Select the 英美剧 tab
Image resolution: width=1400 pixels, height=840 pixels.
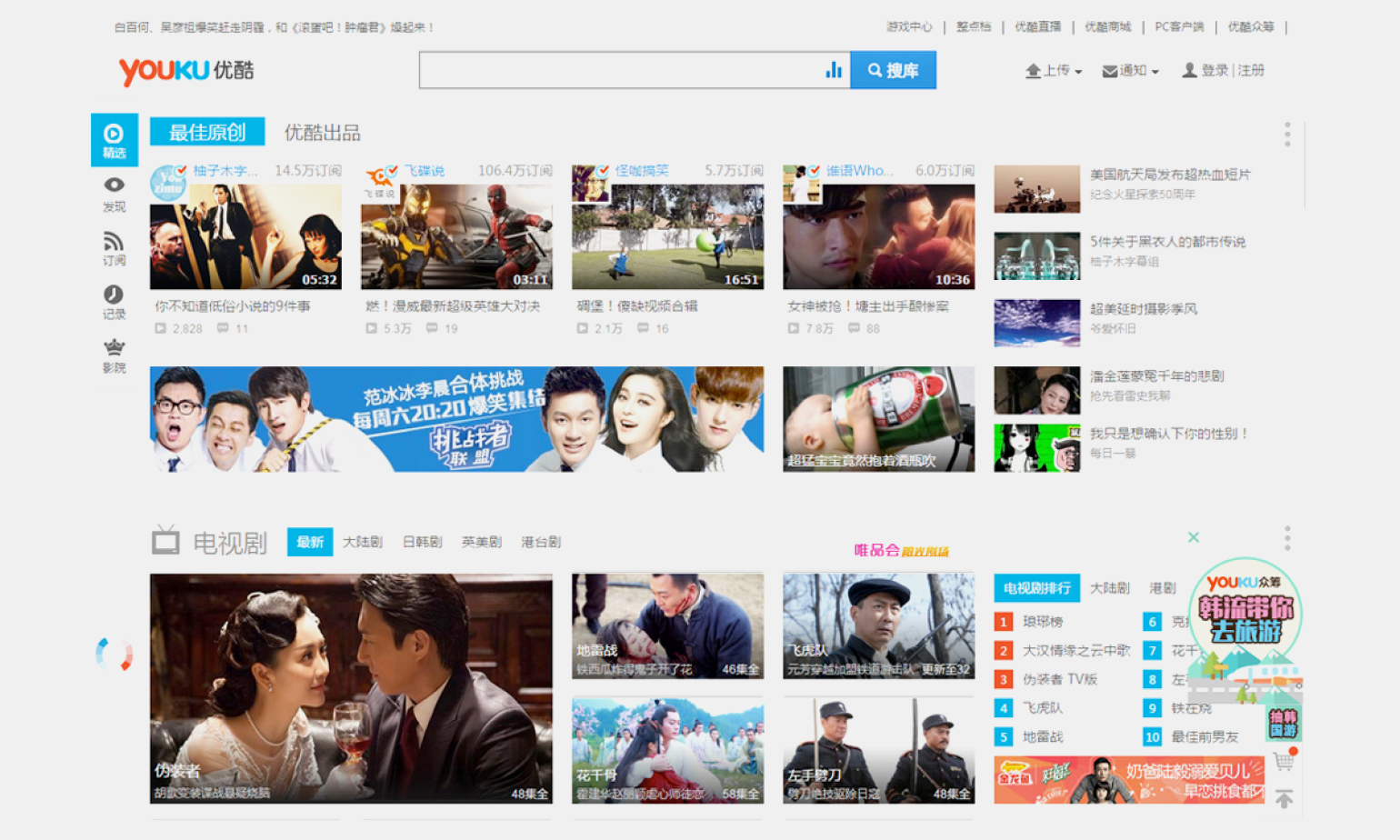(481, 542)
